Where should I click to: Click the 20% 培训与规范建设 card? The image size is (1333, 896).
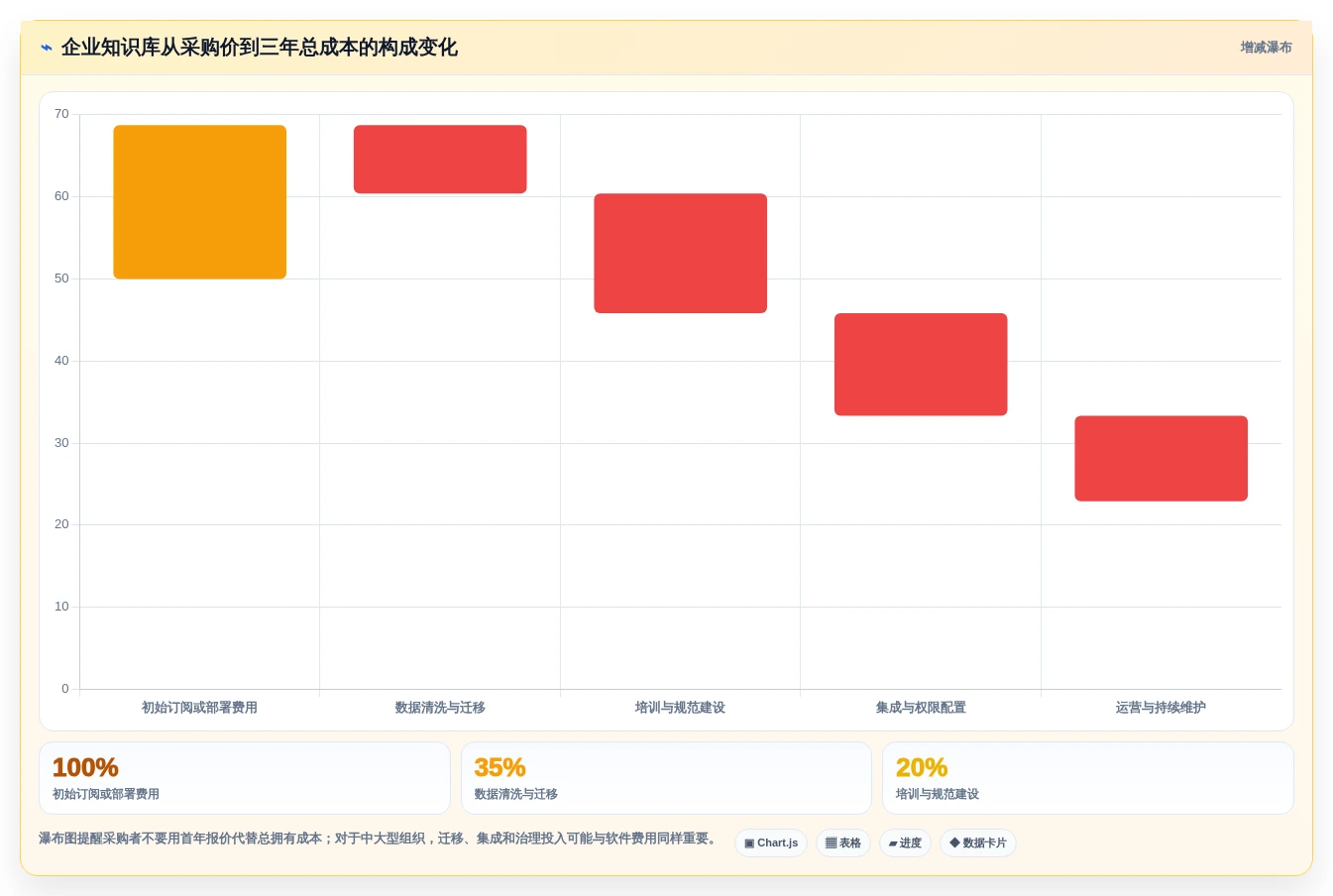(1088, 778)
